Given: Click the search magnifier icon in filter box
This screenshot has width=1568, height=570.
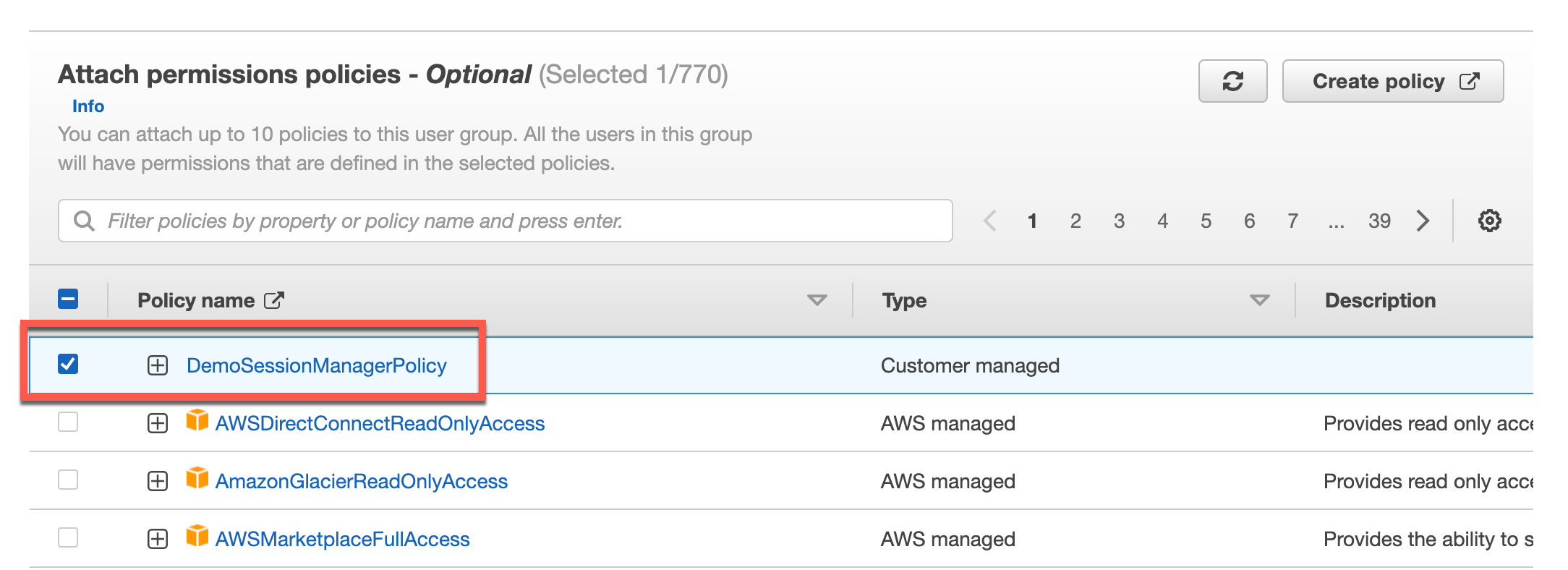Looking at the screenshot, I should (85, 221).
